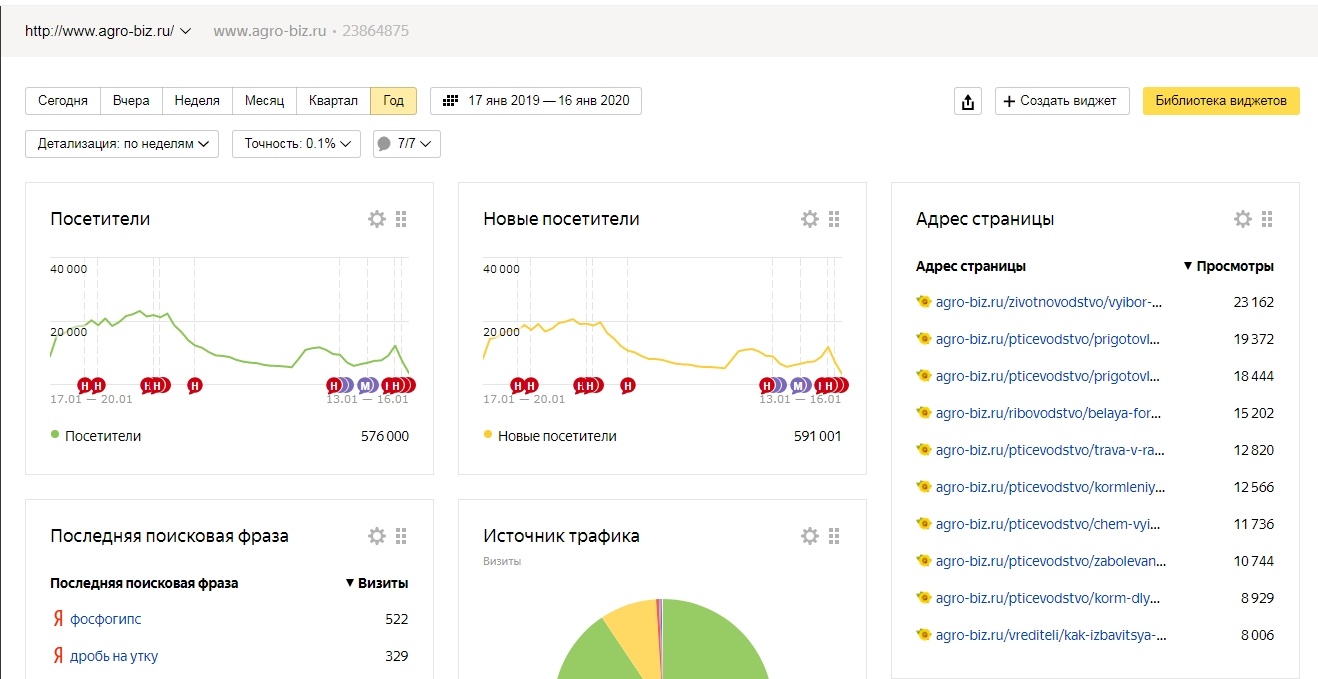This screenshot has width=1318, height=679.
Task: Select the Неделя period tab
Action: [x=197, y=101]
